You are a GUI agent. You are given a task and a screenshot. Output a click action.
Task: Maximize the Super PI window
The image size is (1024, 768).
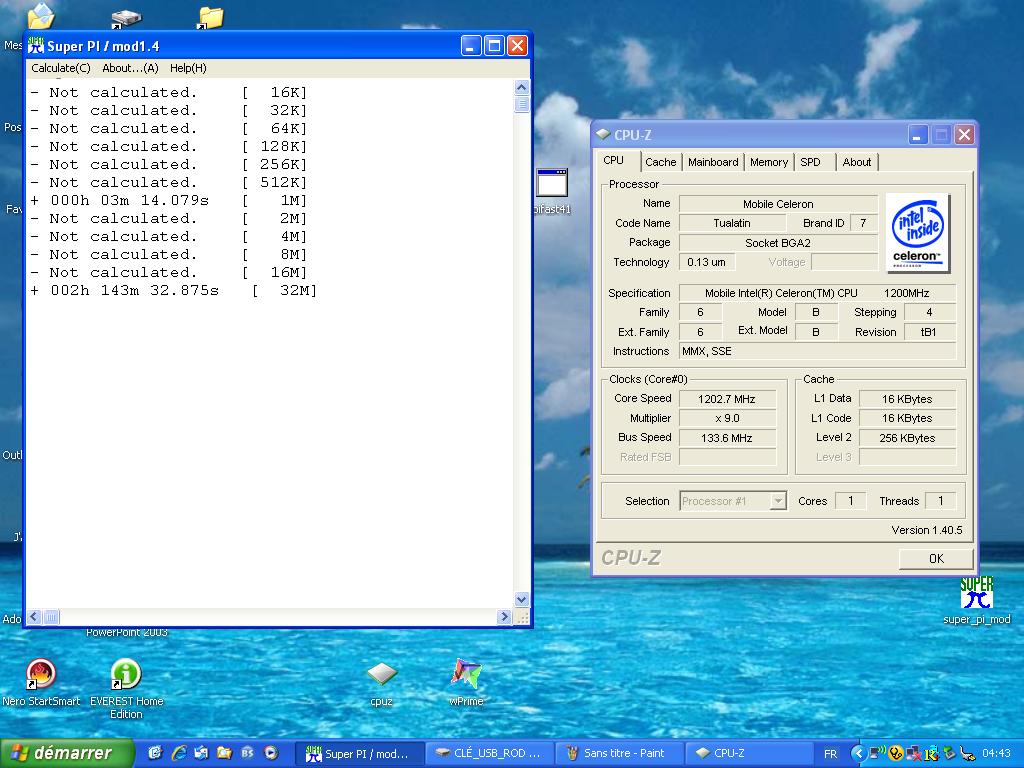[x=494, y=46]
